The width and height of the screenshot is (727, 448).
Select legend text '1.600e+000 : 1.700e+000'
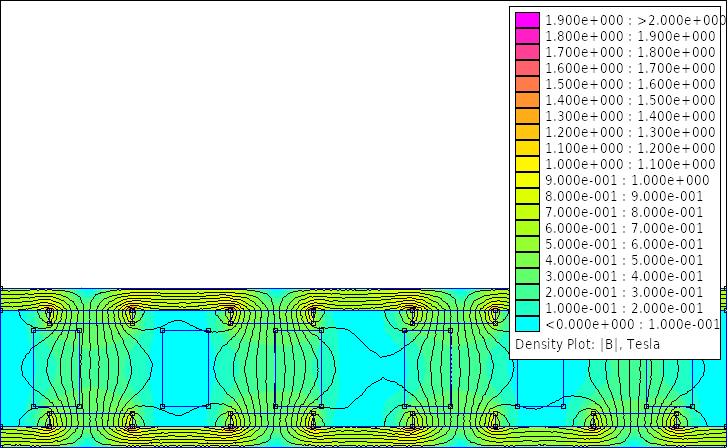tap(630, 68)
